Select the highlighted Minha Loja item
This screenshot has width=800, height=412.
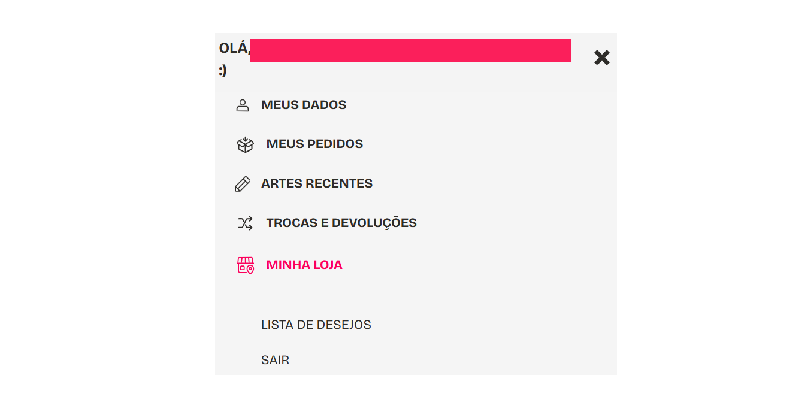304,265
